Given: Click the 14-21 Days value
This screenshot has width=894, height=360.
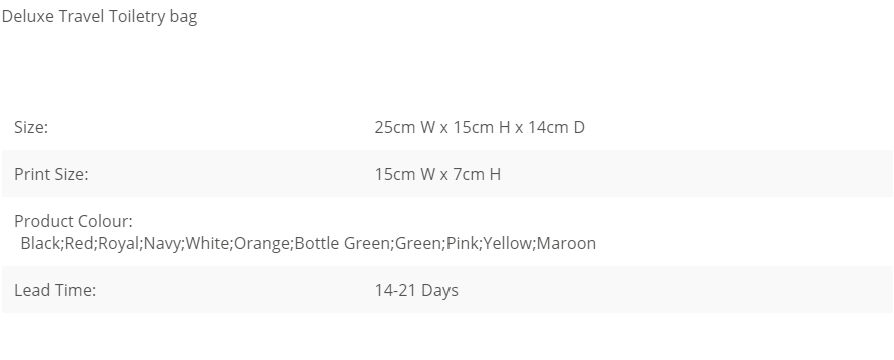Looking at the screenshot, I should (x=416, y=290).
